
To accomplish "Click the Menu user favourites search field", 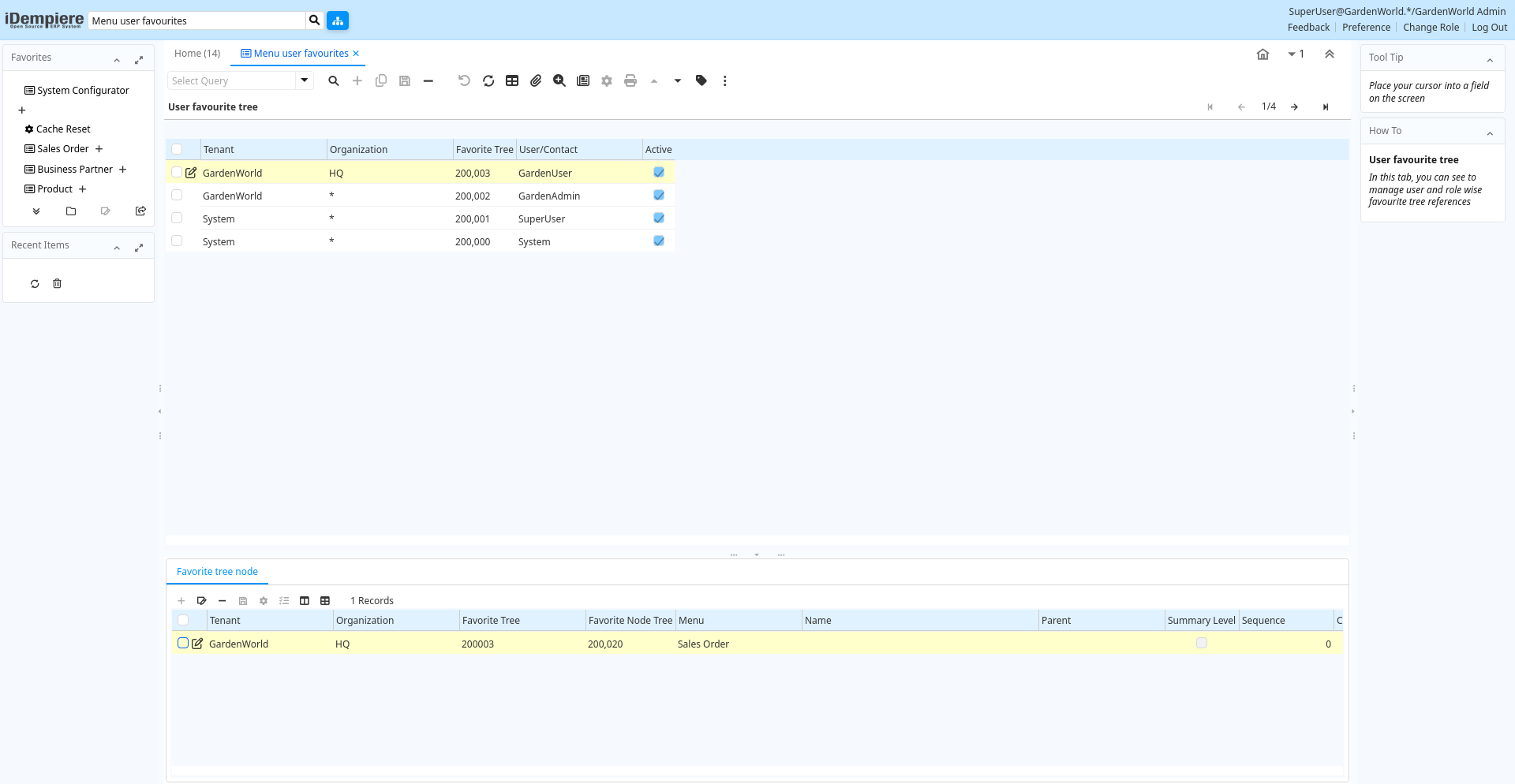I will [x=196, y=21].
